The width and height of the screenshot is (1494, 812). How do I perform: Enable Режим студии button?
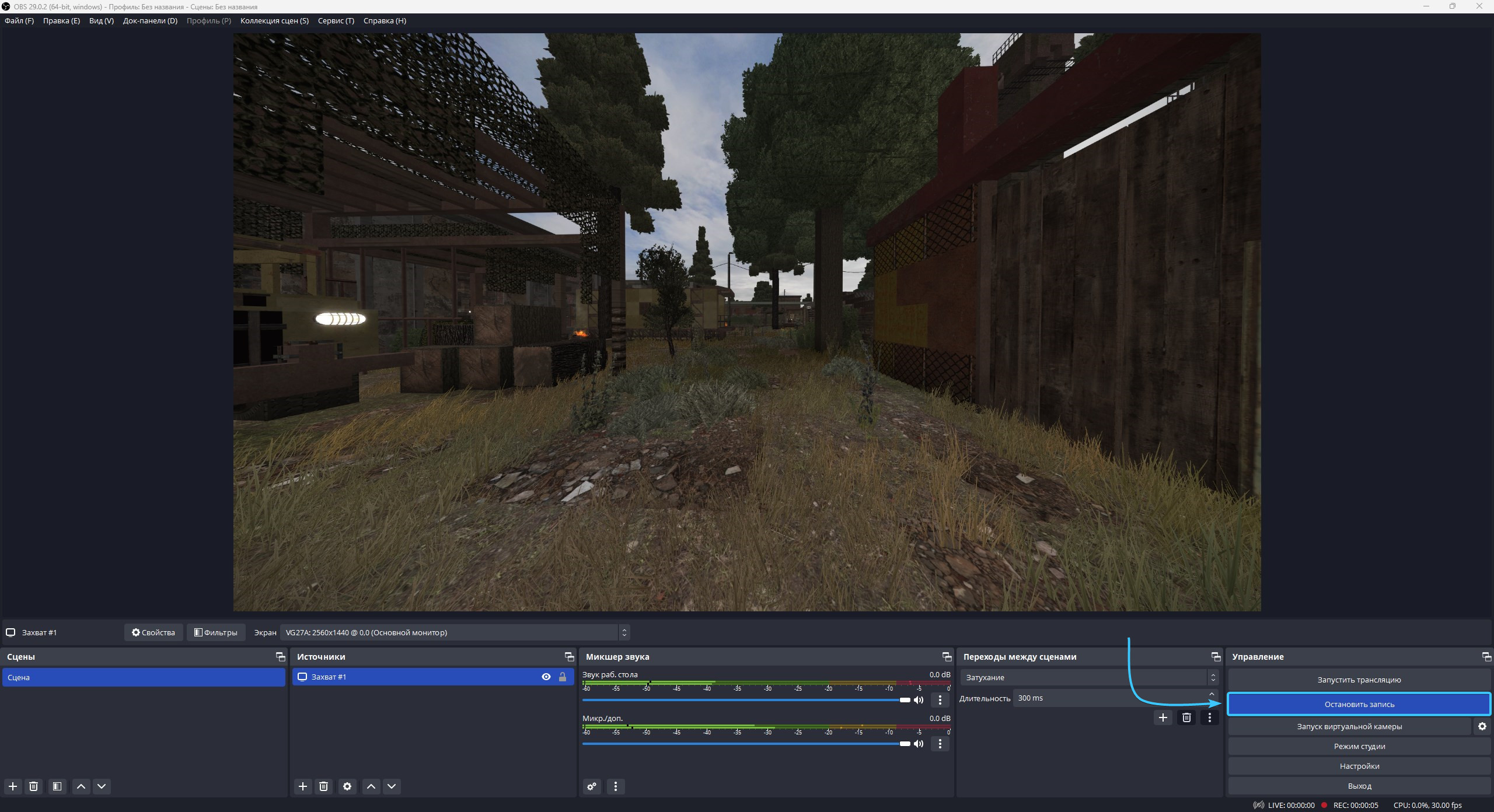(x=1359, y=746)
